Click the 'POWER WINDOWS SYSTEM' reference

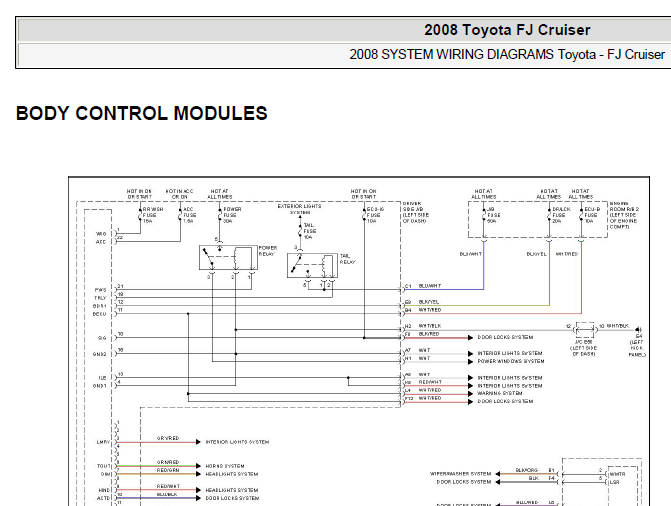511,361
